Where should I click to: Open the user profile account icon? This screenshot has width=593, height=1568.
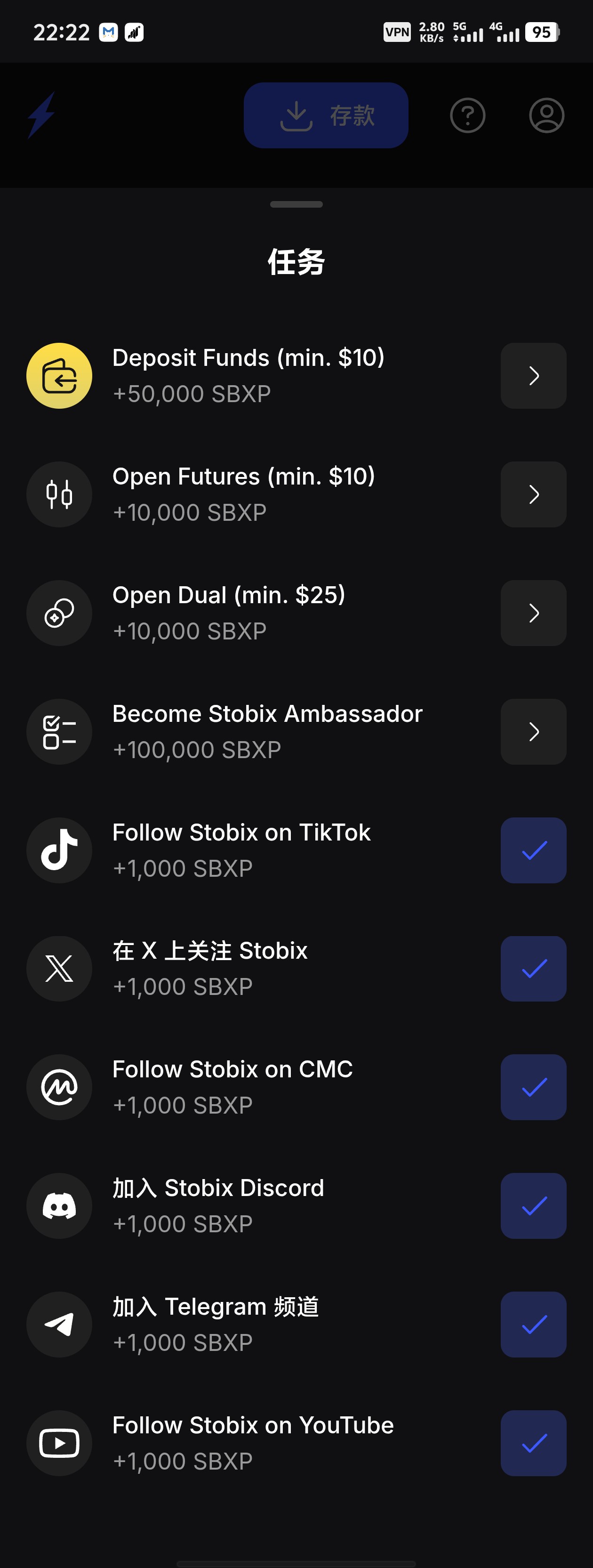tap(546, 116)
